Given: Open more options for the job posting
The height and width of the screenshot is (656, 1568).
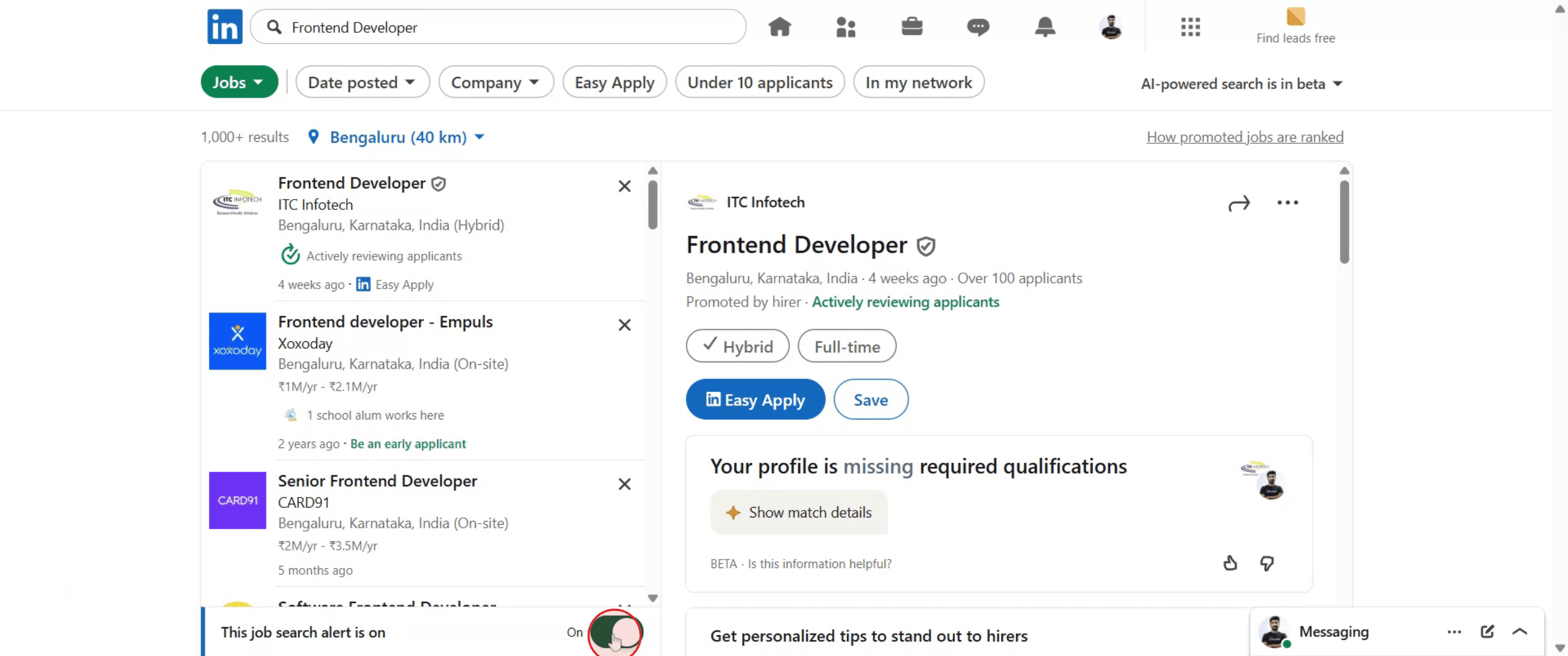Looking at the screenshot, I should [x=1288, y=203].
